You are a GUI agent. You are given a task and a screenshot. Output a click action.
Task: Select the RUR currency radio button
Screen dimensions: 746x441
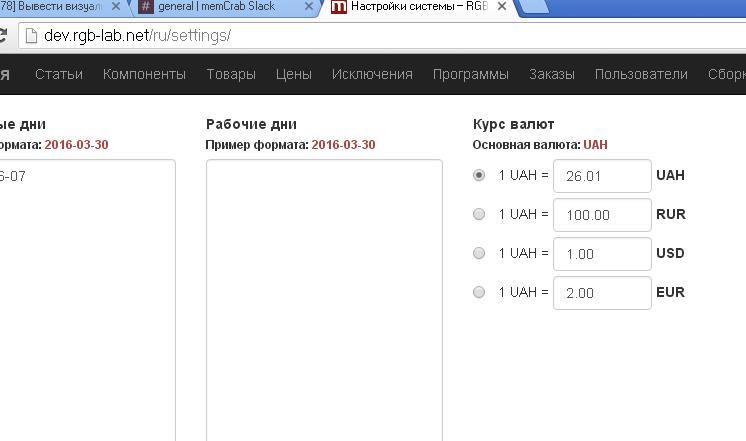pos(479,214)
